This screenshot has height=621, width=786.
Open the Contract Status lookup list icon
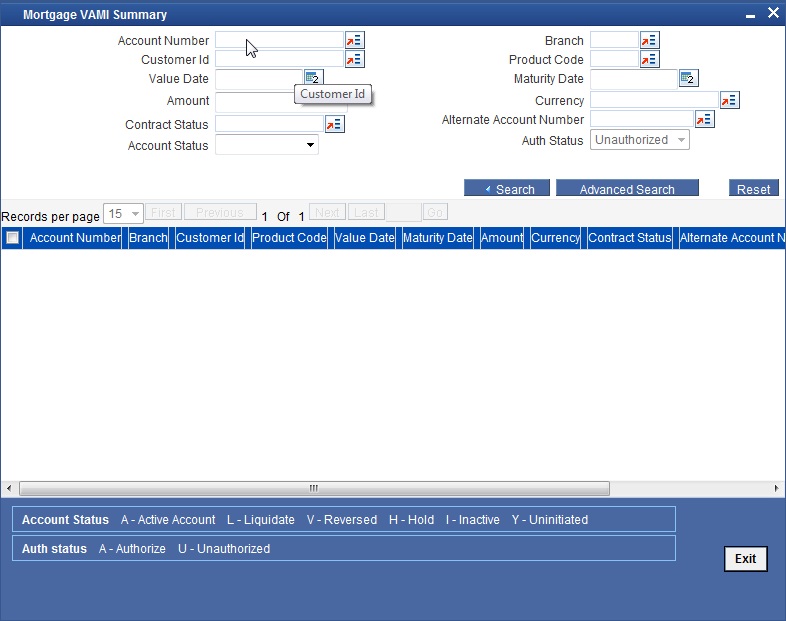[x=334, y=124]
